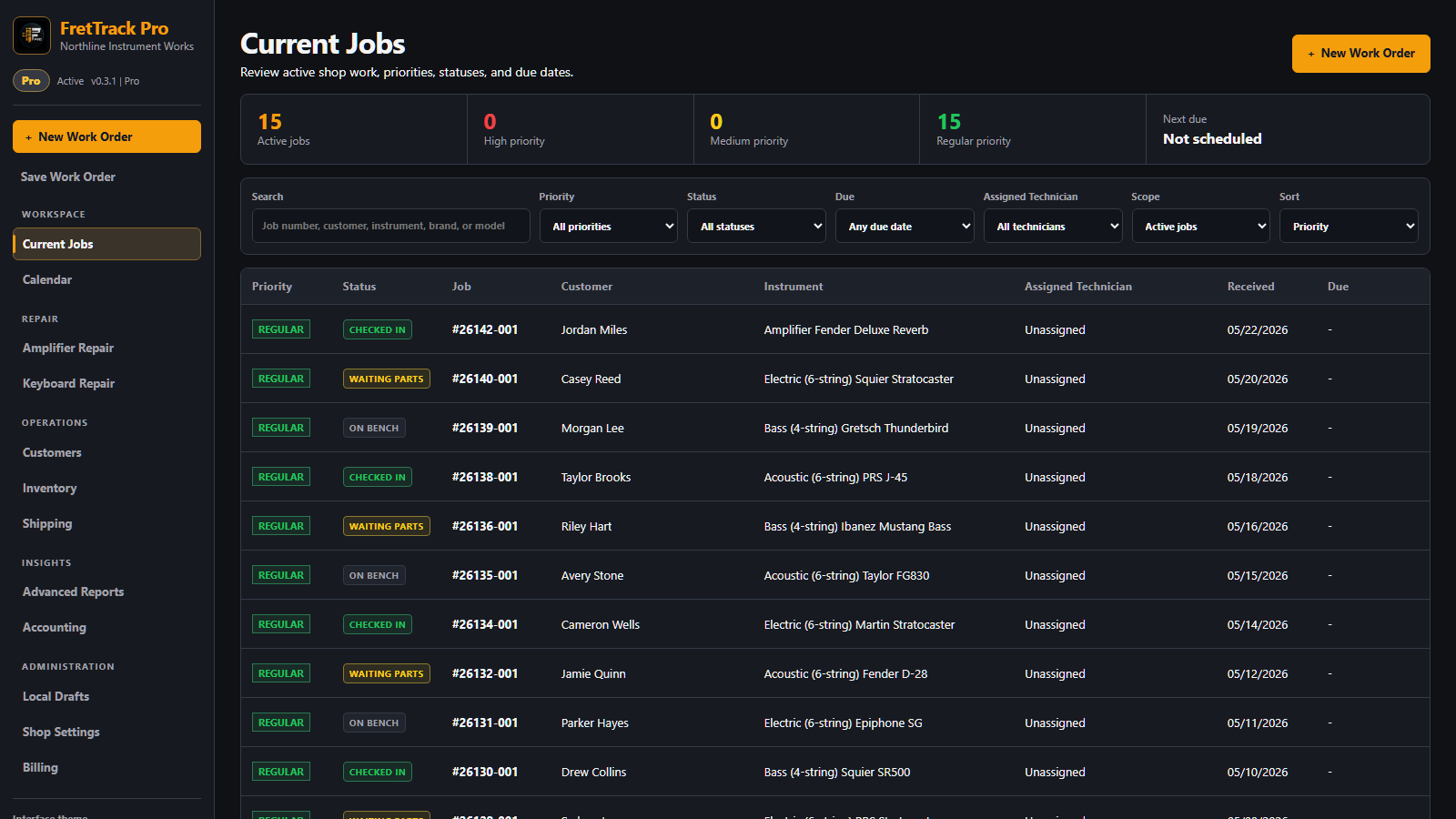Click received date 05/12/2026
The width and height of the screenshot is (1456, 819).
point(1258,673)
